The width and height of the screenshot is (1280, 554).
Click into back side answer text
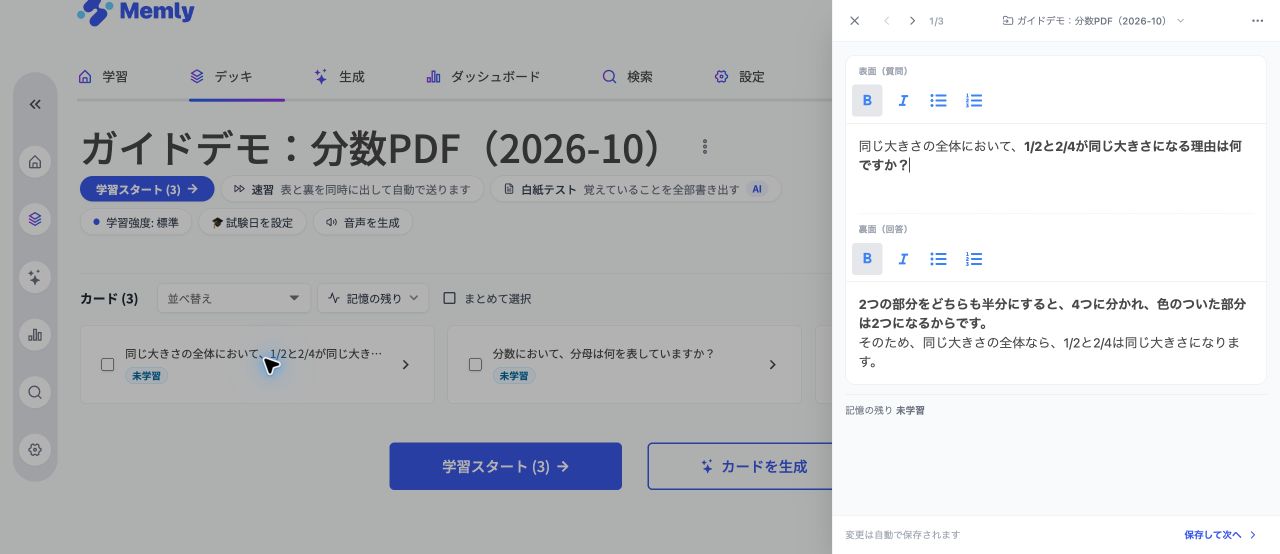coord(1056,333)
